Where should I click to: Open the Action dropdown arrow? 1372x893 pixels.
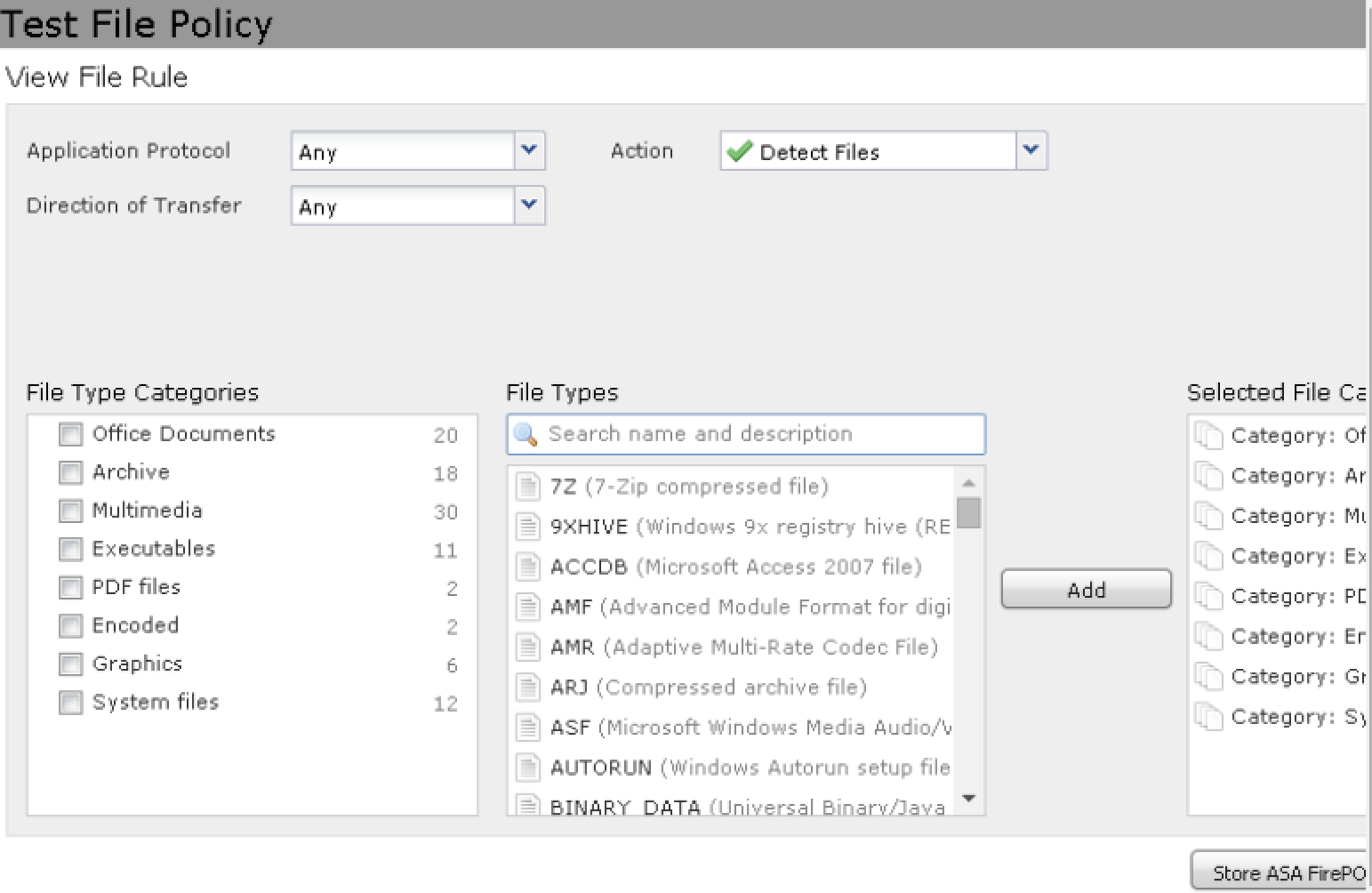1031,150
